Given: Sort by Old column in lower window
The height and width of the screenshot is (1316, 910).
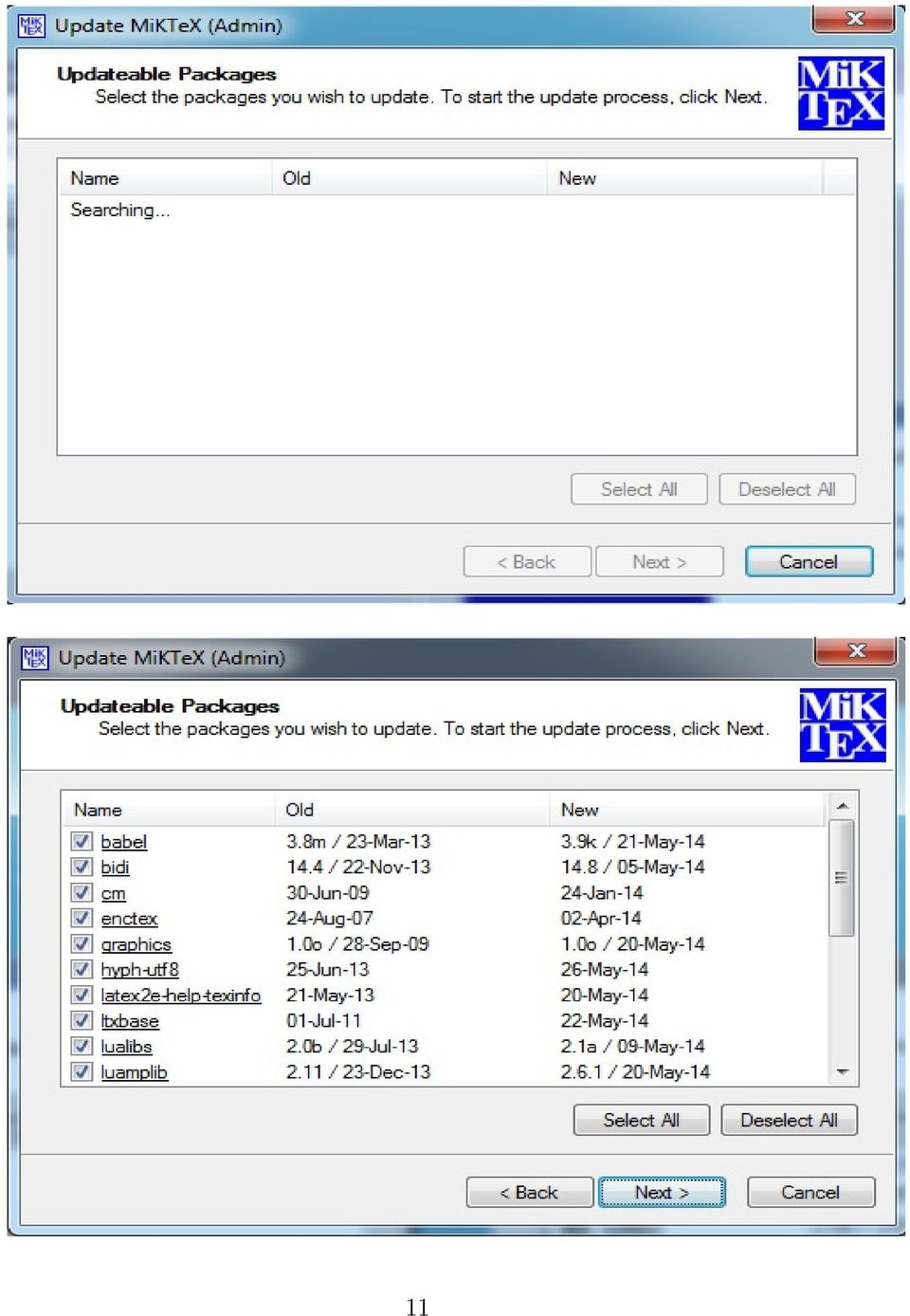Looking at the screenshot, I should tap(412, 810).
